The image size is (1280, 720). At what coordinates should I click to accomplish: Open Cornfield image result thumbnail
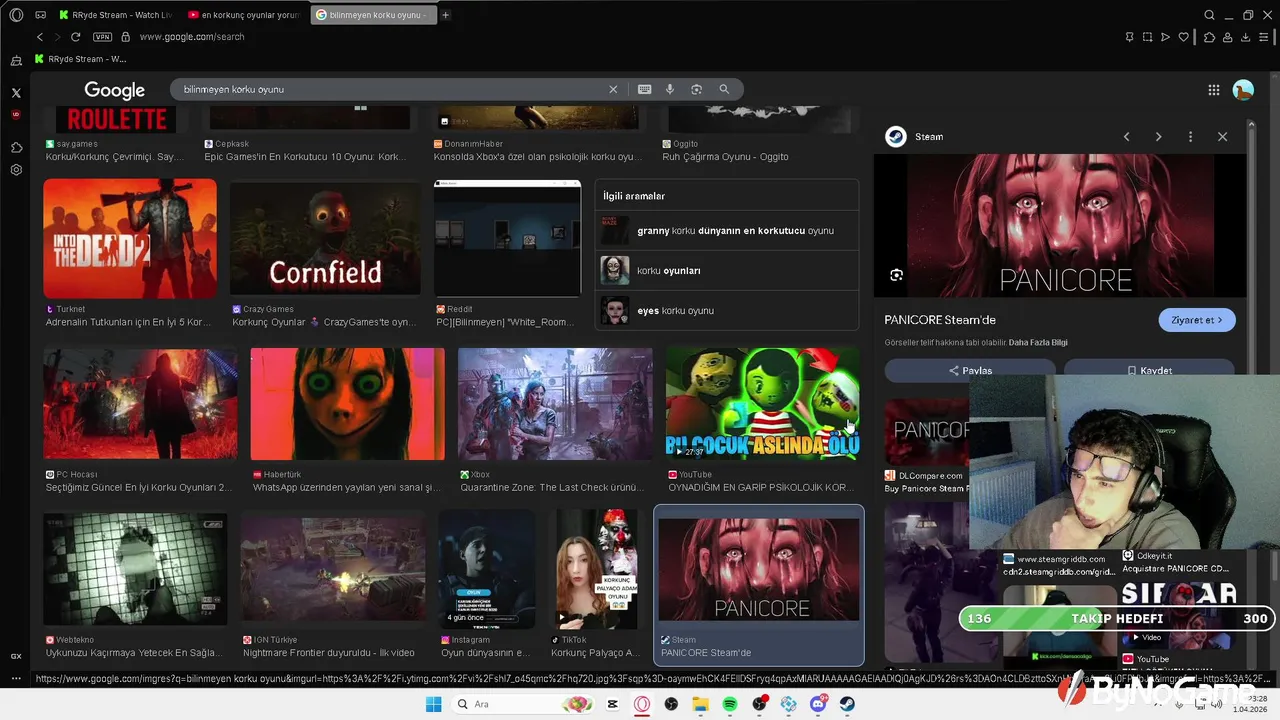click(x=325, y=238)
